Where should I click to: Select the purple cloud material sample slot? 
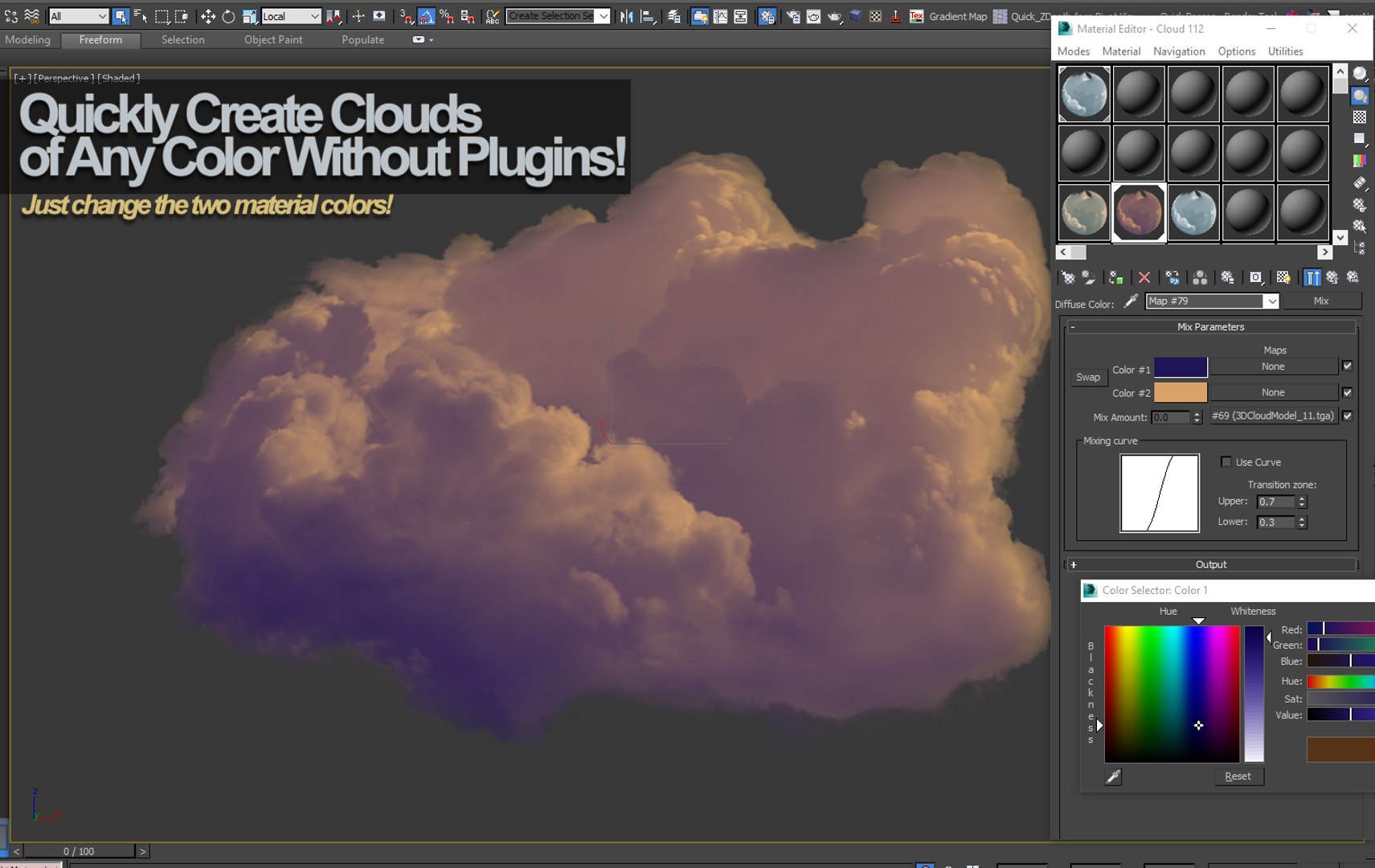[1139, 212]
